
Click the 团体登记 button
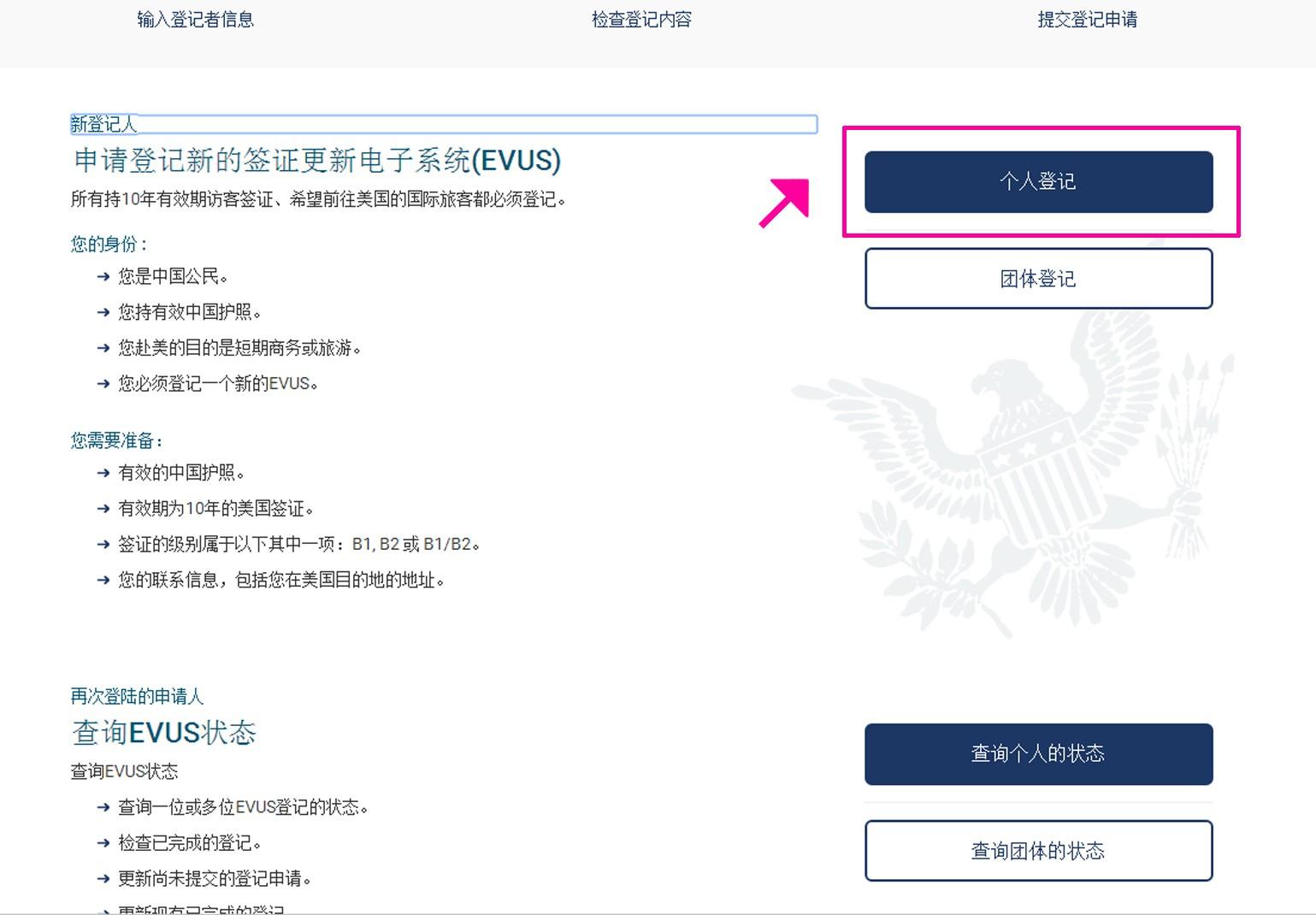(1038, 278)
